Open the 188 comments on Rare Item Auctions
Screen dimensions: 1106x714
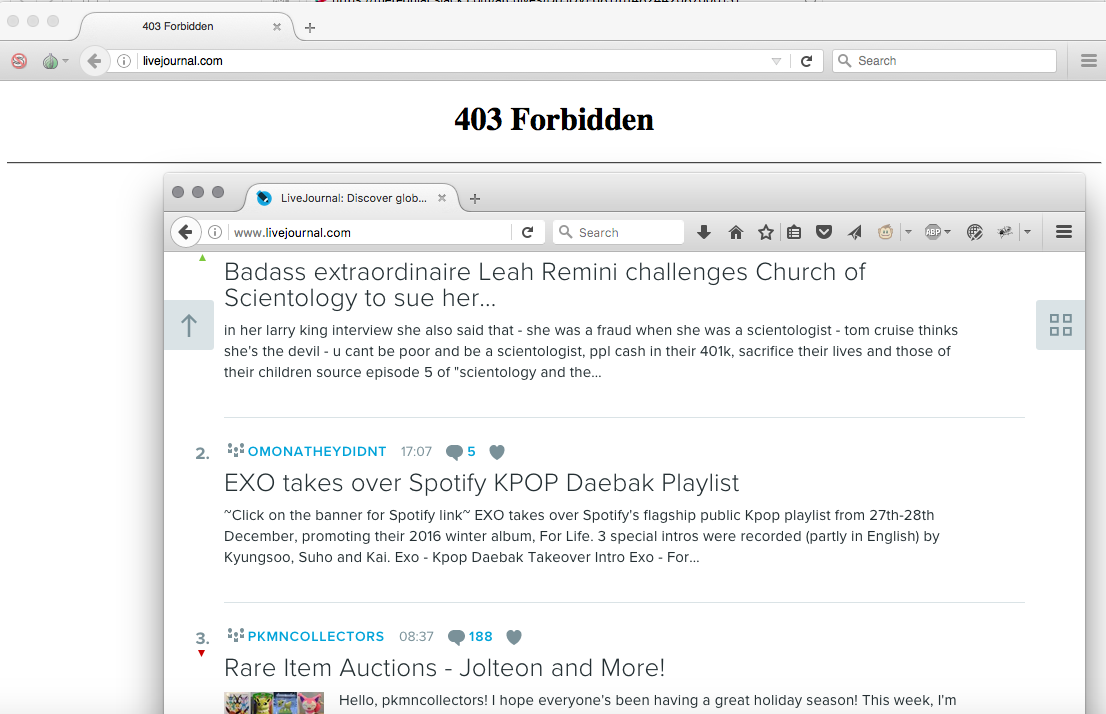click(x=470, y=636)
